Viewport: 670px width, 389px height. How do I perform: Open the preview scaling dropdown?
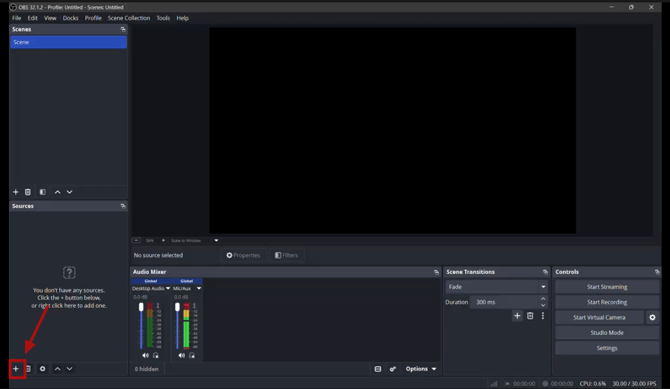click(216, 240)
